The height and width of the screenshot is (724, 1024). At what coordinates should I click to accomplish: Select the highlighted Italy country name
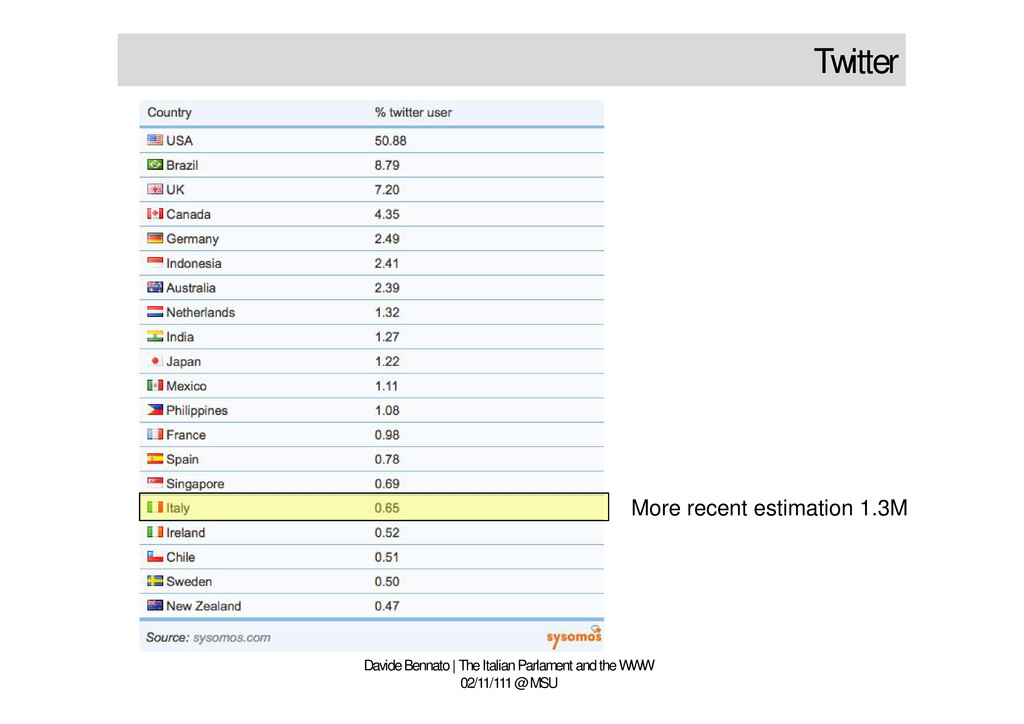[178, 508]
